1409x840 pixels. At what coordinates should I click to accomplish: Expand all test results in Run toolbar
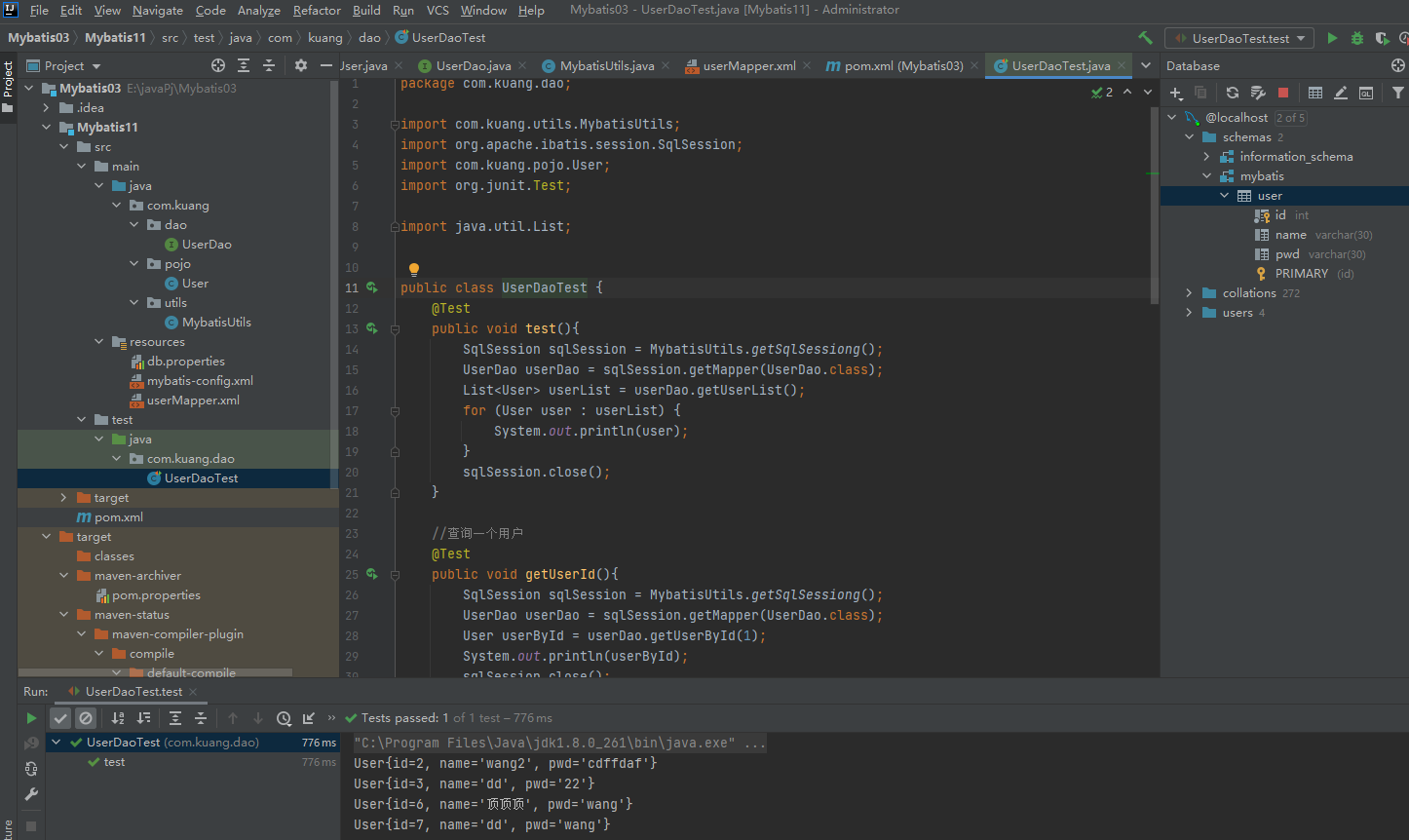click(x=175, y=718)
